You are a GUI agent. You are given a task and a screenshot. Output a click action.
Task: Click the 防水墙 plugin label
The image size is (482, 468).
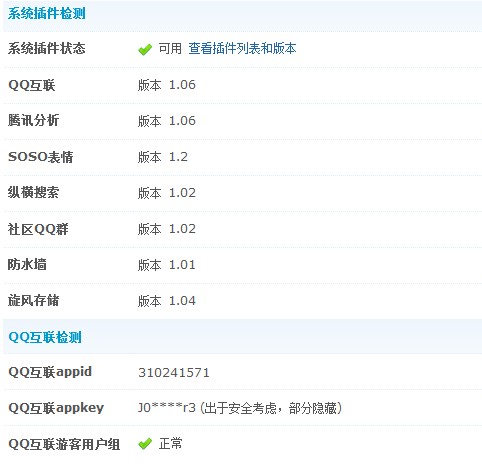click(x=27, y=264)
